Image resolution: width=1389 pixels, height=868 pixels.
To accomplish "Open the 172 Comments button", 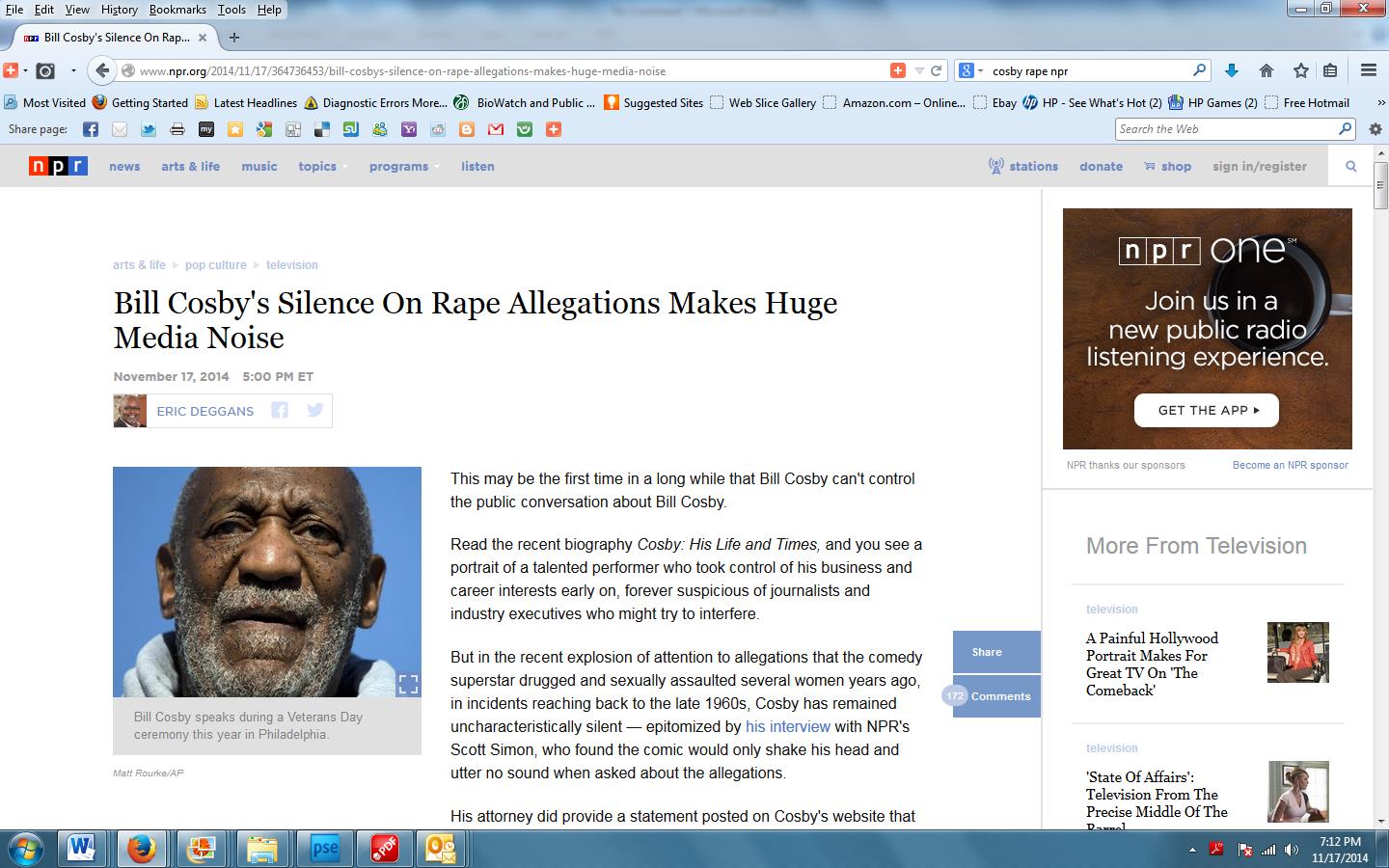I will 996,696.
